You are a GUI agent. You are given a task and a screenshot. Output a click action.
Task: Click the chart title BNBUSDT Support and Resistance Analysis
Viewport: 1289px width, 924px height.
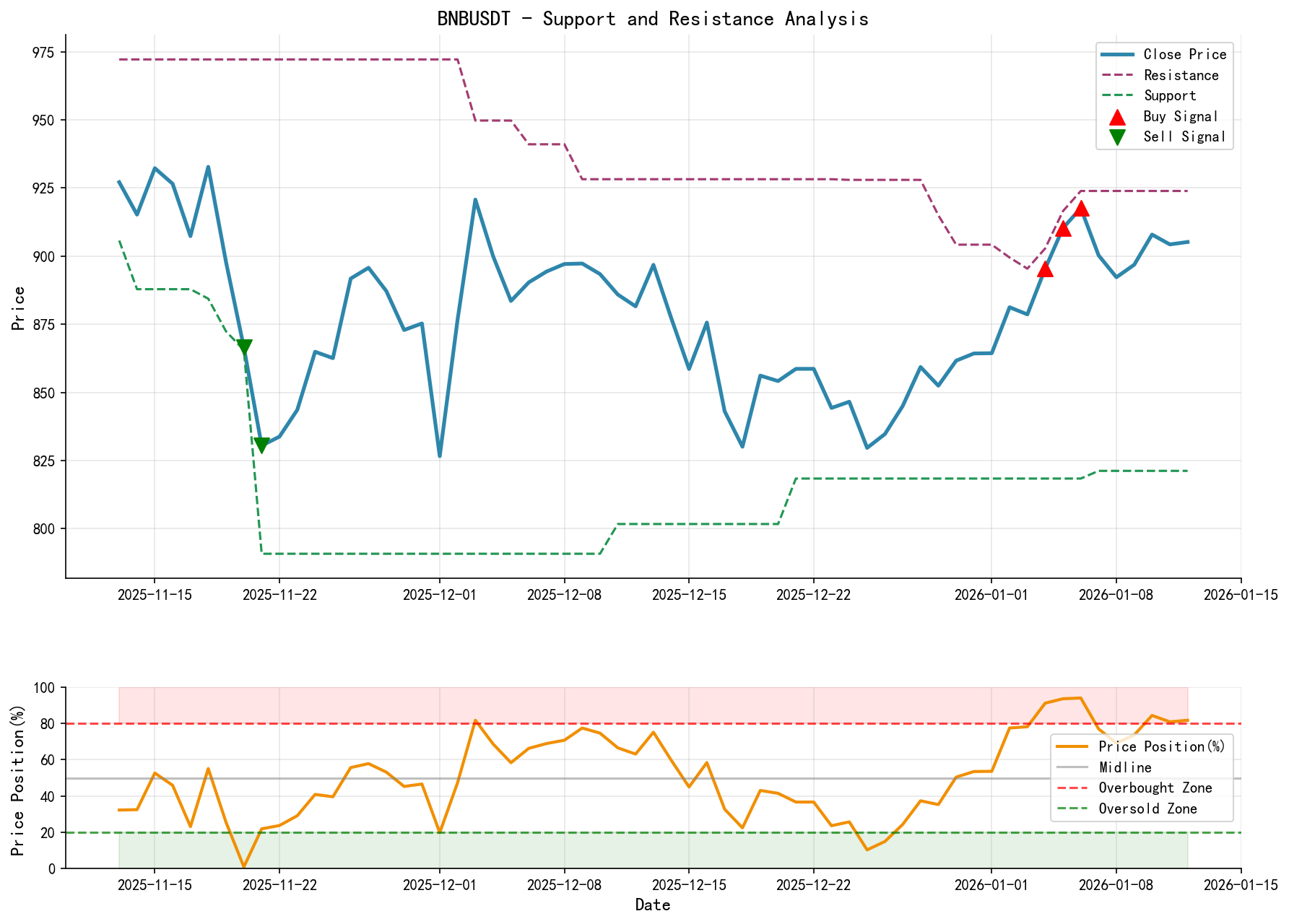point(654,19)
